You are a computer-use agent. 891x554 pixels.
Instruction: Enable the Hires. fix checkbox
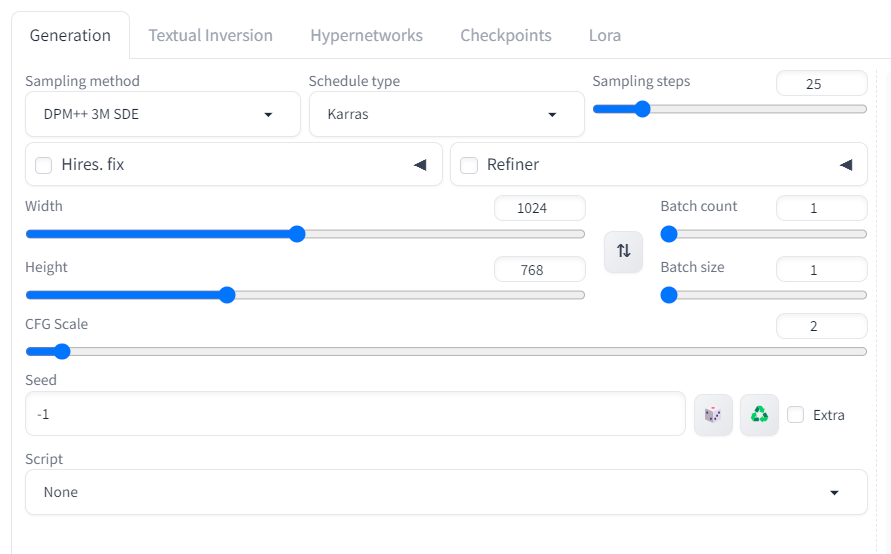click(44, 165)
